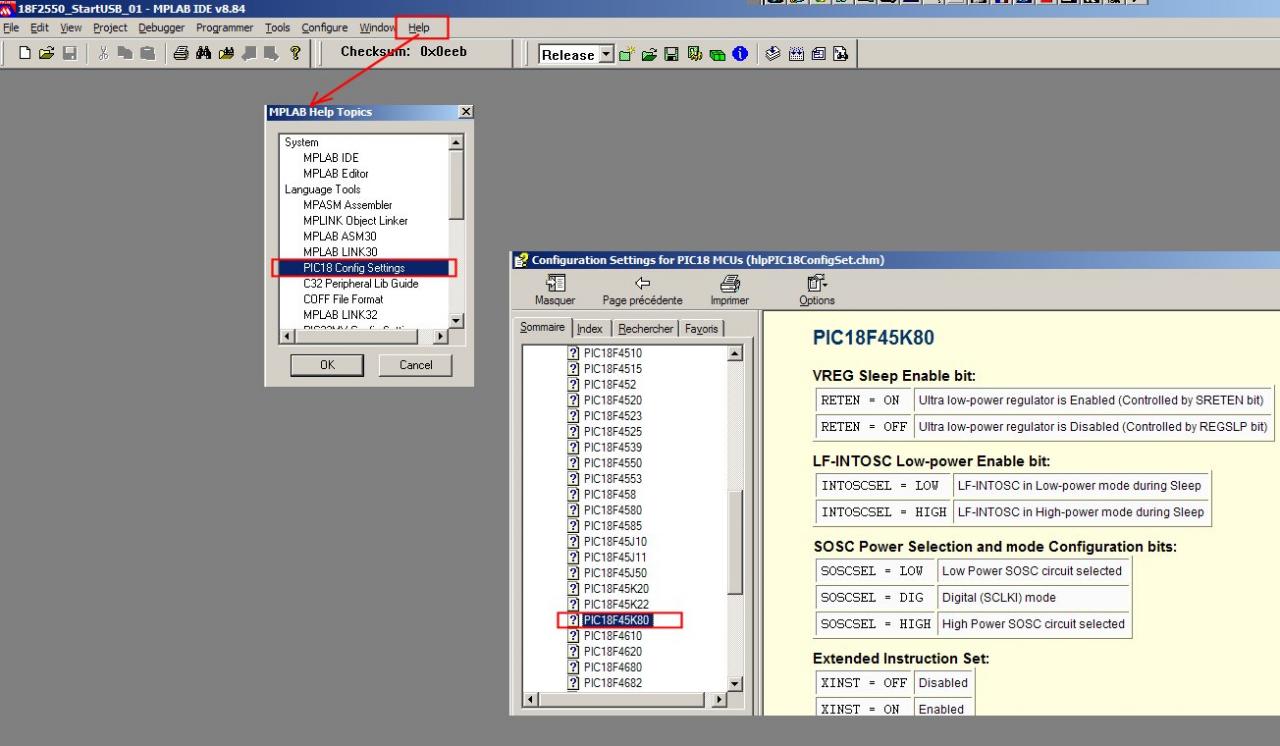Click Cancel in MPLAB Help Topics
This screenshot has height=746, width=1280.
click(x=415, y=365)
